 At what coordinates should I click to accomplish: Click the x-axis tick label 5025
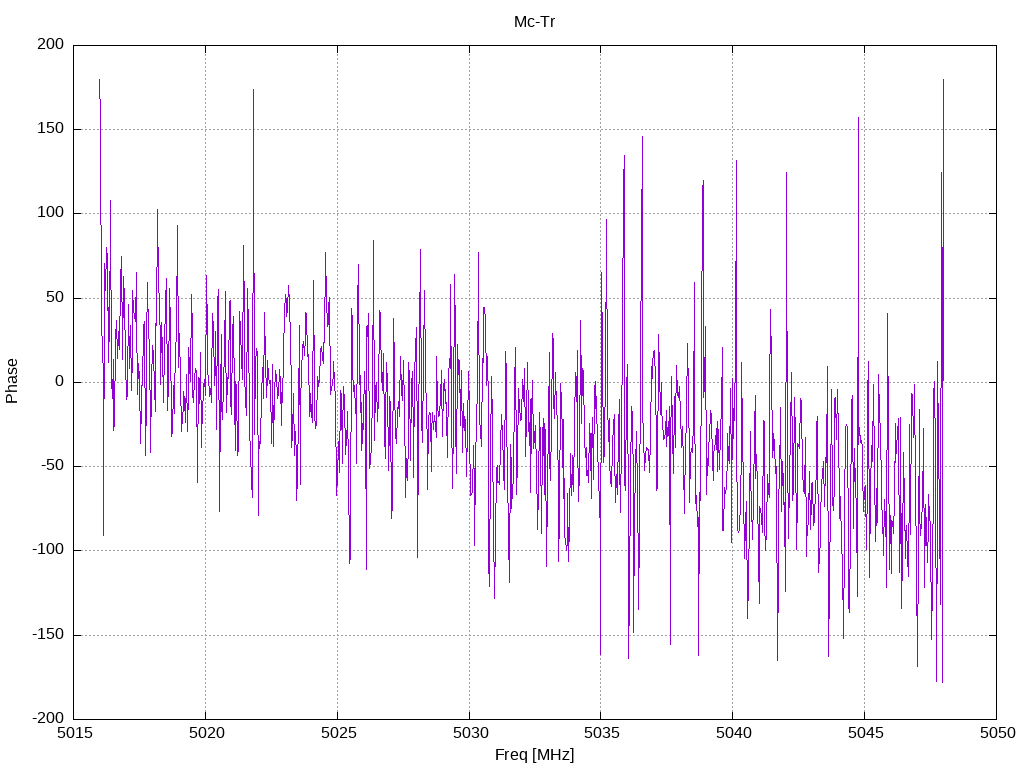tap(338, 733)
